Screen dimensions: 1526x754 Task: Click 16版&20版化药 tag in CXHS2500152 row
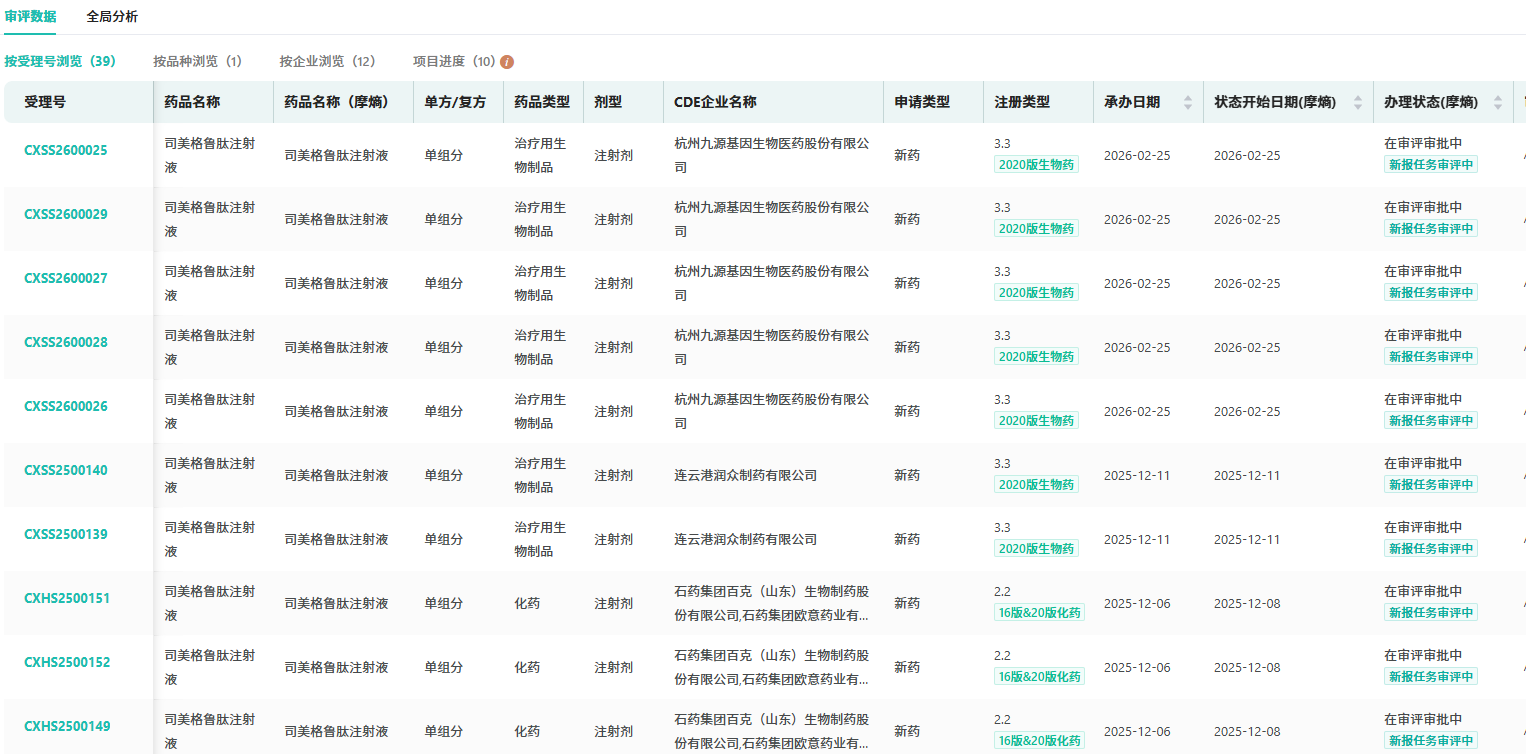click(x=1039, y=677)
